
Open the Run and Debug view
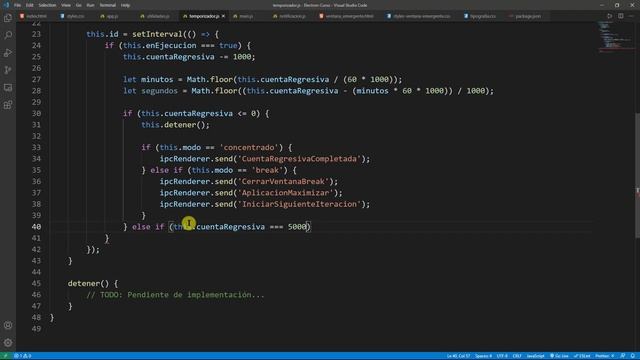[x=8, y=53]
